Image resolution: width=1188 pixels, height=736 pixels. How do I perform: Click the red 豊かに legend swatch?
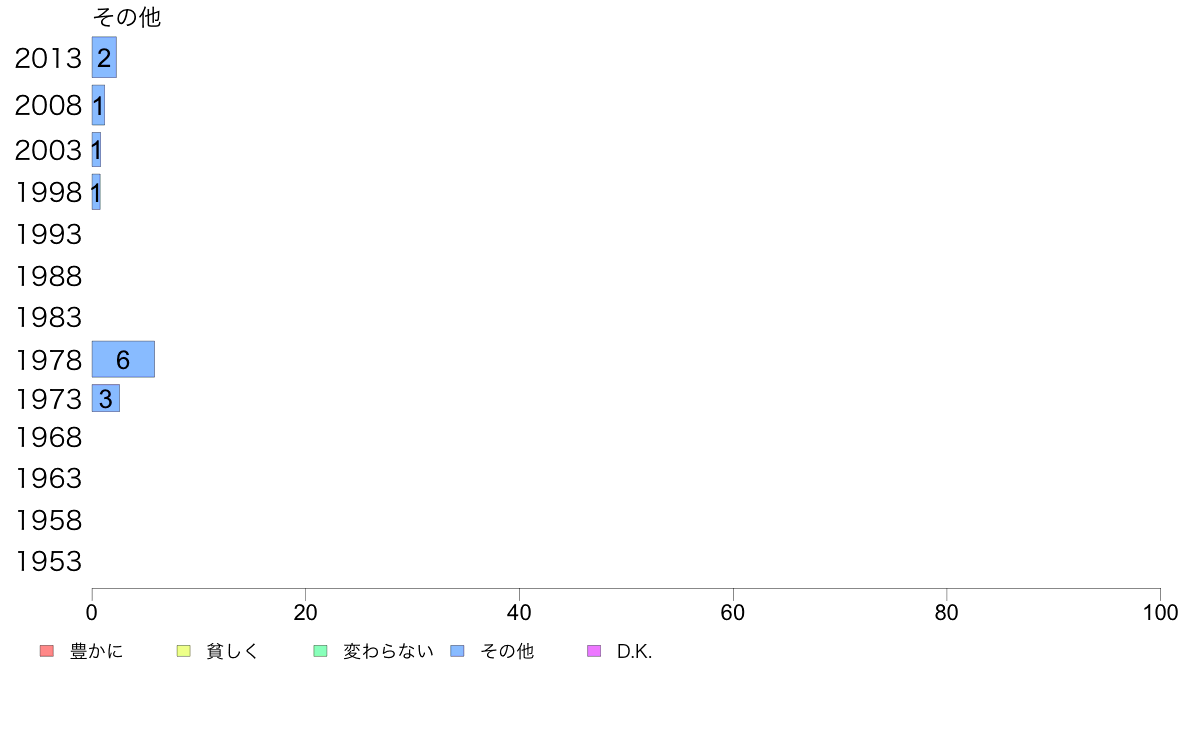(47, 650)
